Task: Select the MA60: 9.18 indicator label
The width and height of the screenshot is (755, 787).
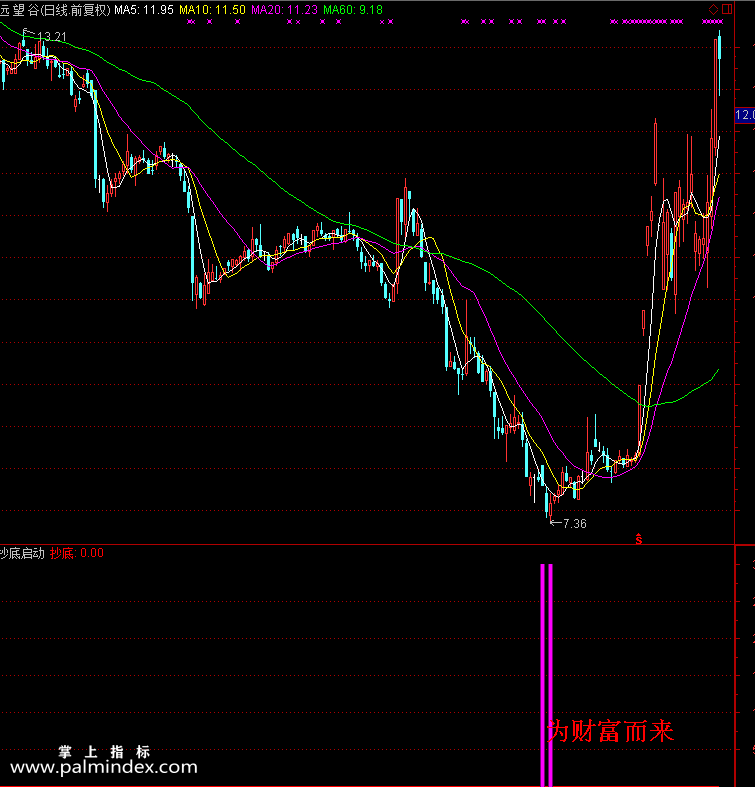Action: (353, 10)
